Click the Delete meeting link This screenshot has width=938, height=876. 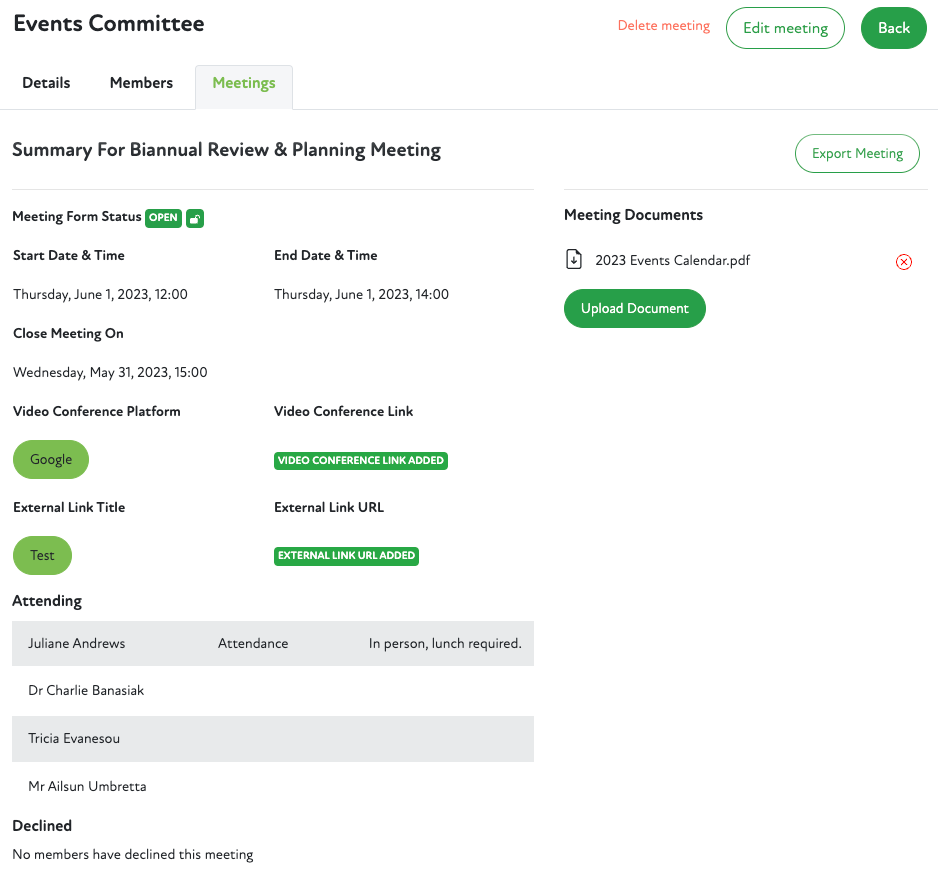[x=663, y=26]
